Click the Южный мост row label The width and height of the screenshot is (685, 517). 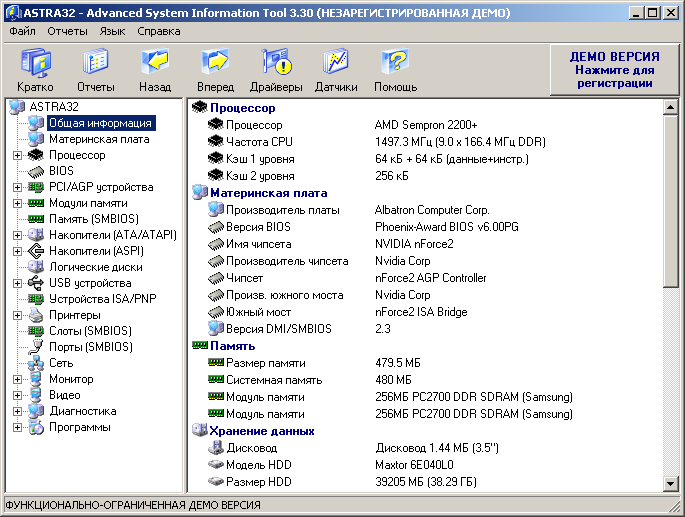(x=258, y=312)
